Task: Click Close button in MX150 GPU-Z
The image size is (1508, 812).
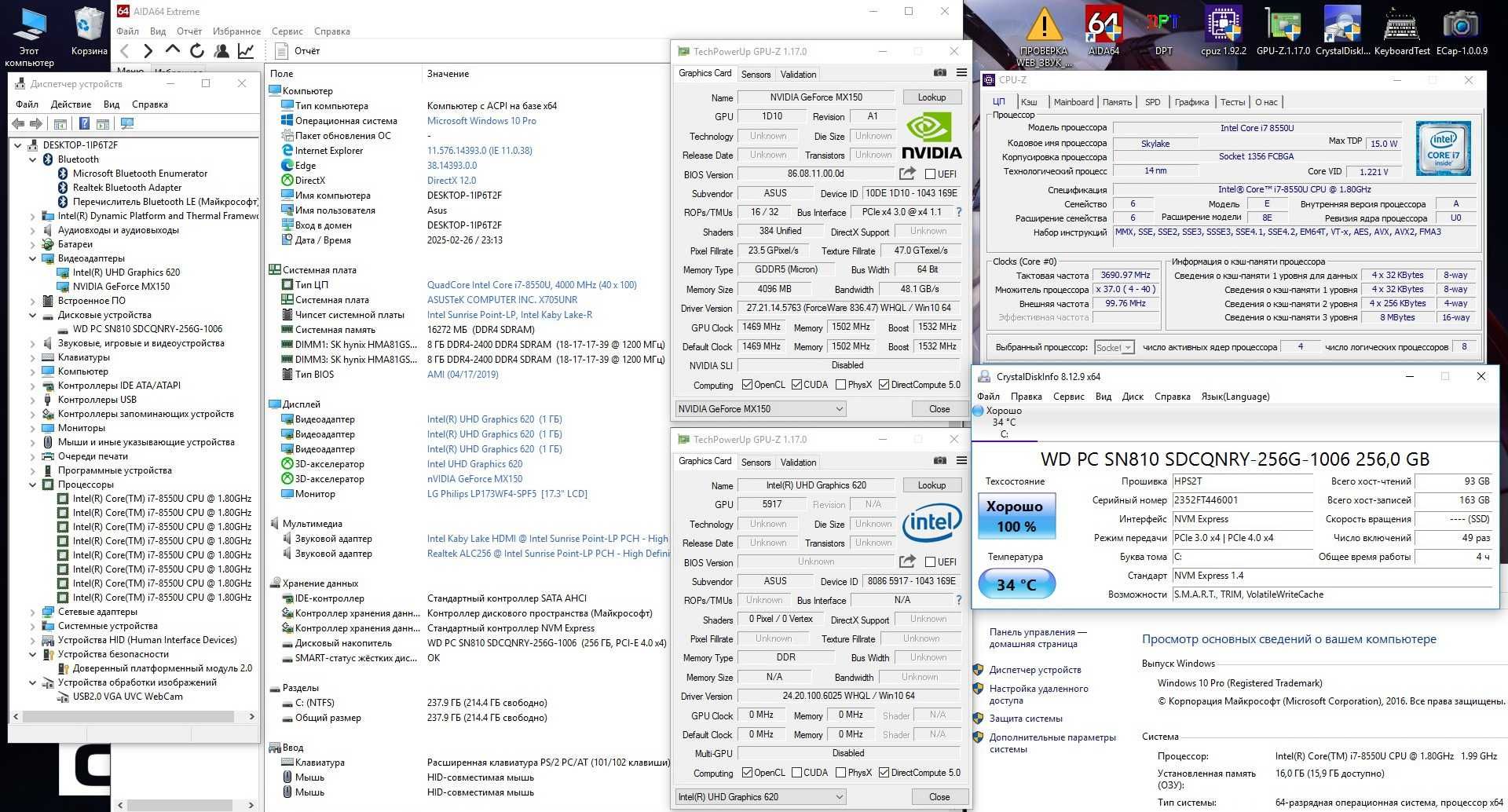Action: pos(939,409)
